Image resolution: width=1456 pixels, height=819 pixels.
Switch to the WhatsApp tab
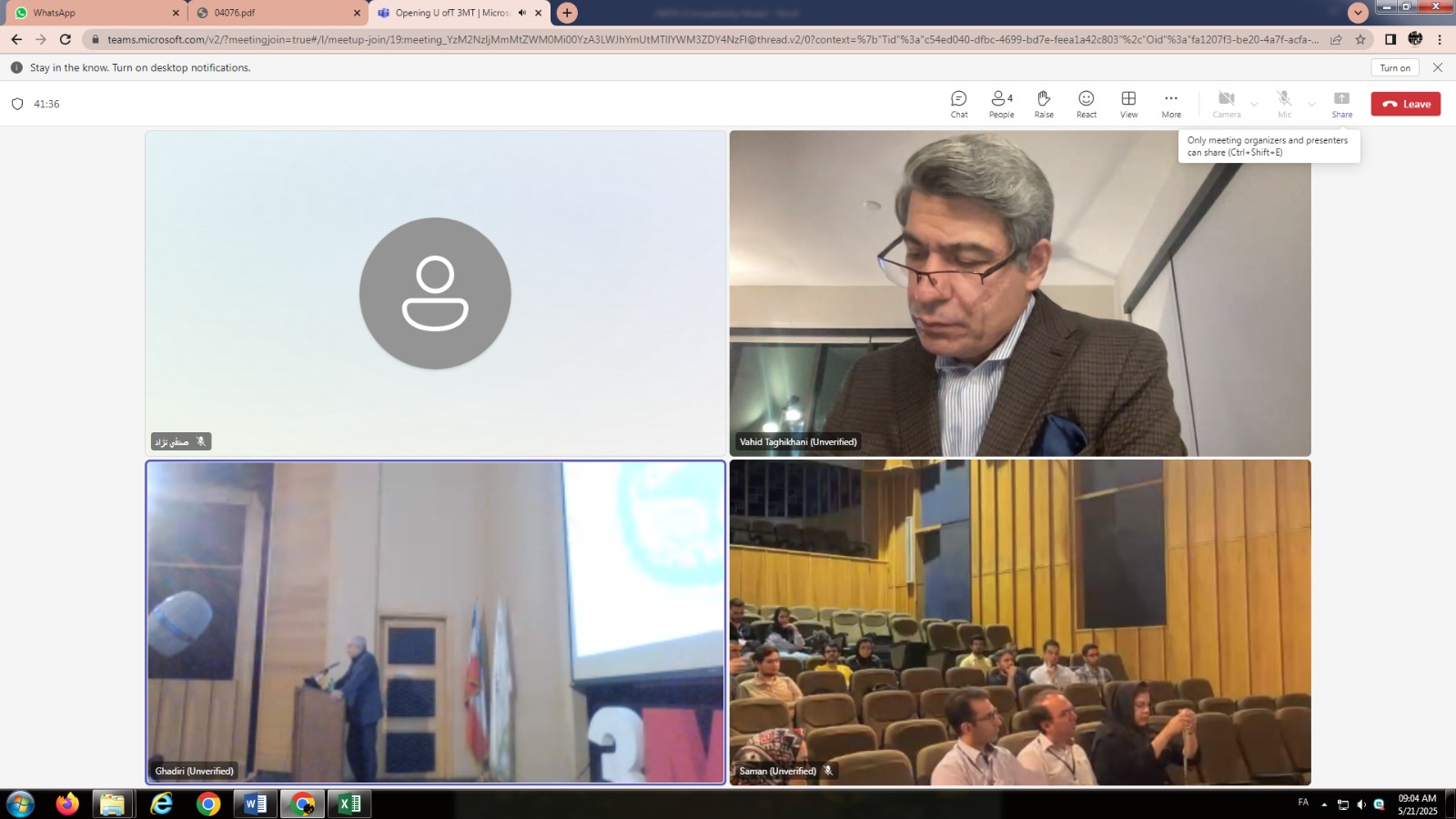(91, 13)
